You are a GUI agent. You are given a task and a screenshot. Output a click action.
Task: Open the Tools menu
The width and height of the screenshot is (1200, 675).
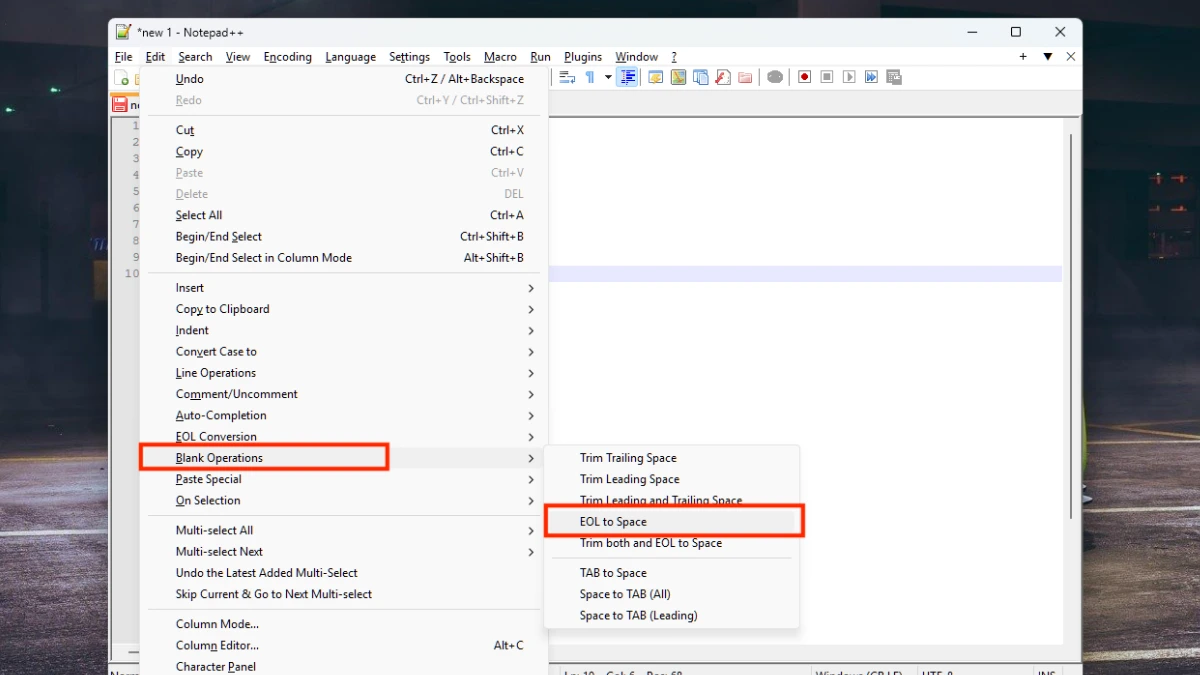click(457, 57)
